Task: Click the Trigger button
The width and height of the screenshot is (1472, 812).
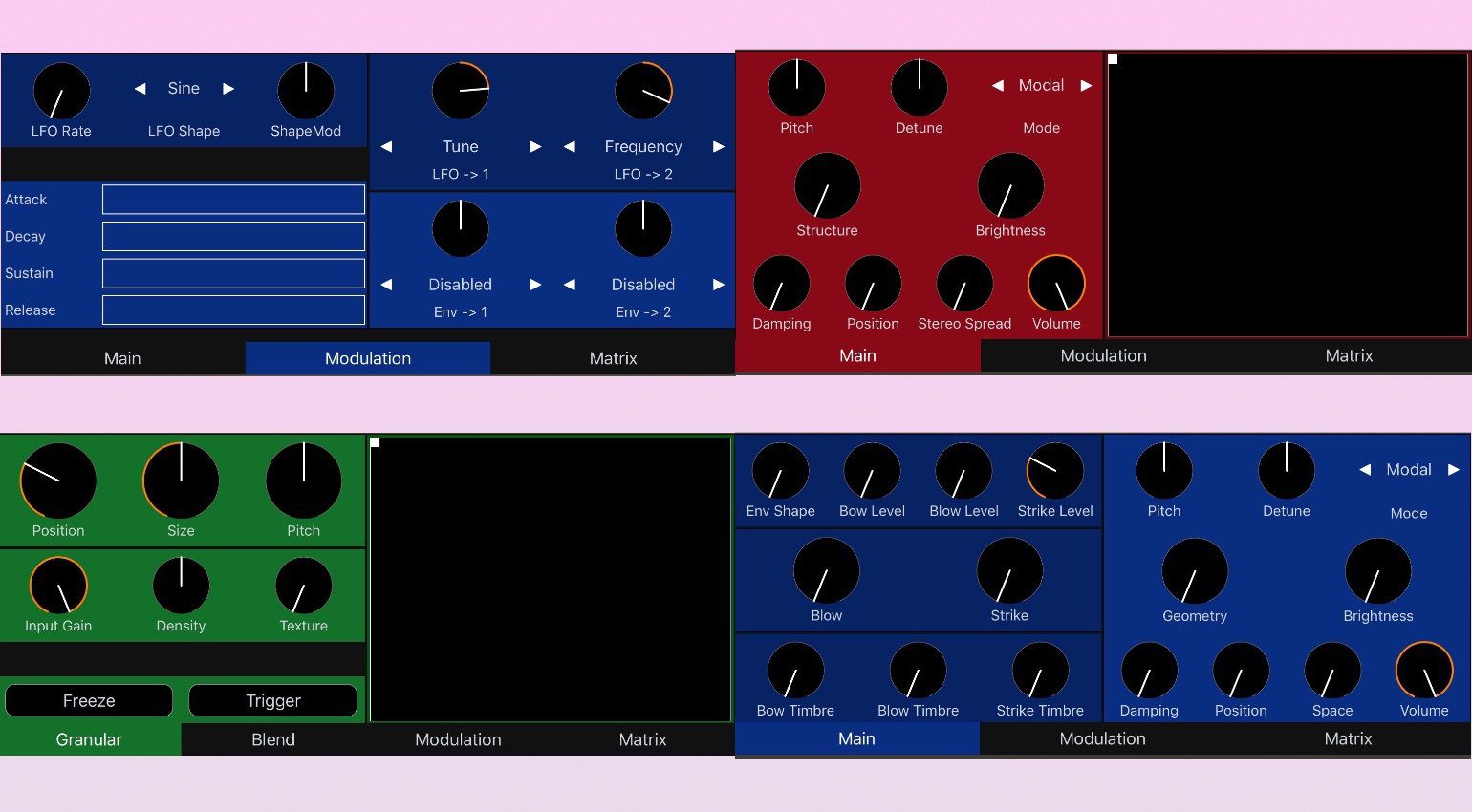Action: (x=273, y=700)
